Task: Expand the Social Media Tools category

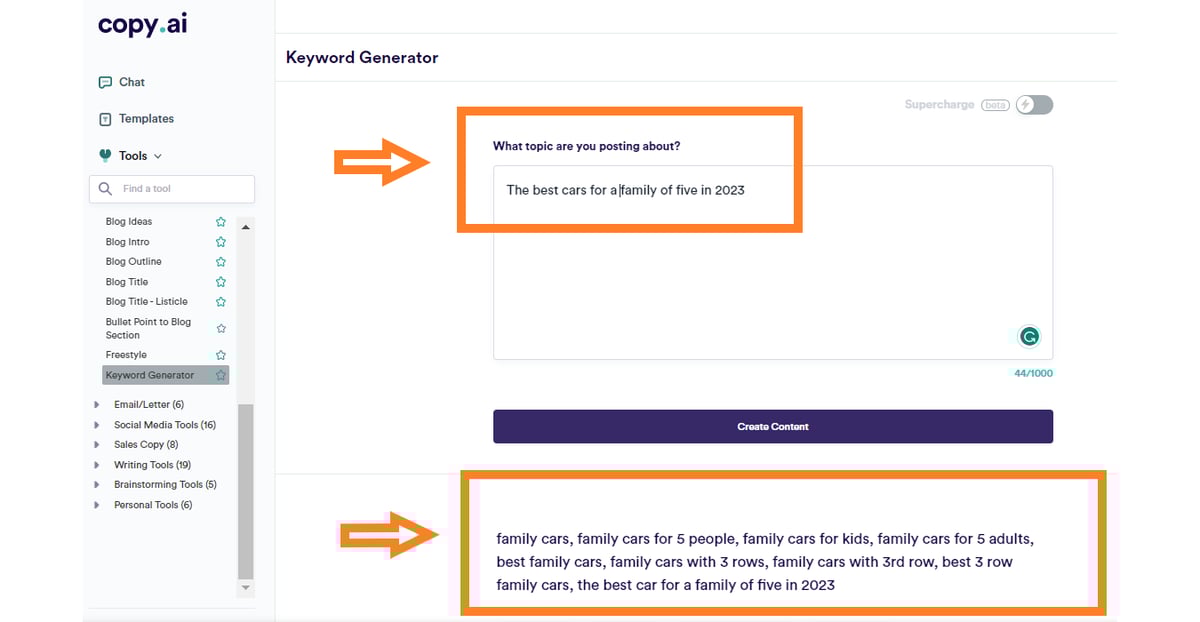Action: click(97, 425)
